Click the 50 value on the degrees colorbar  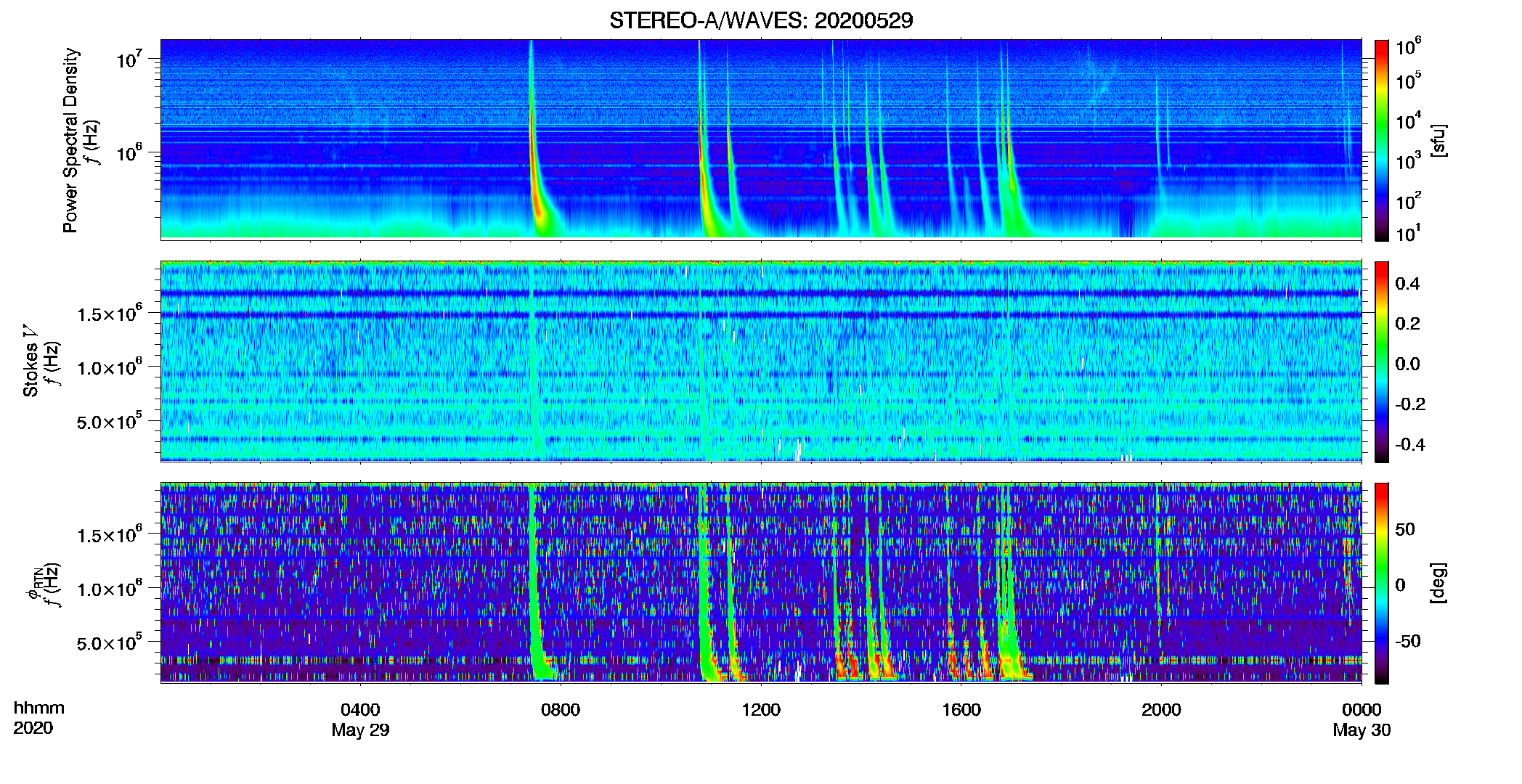[x=1405, y=529]
